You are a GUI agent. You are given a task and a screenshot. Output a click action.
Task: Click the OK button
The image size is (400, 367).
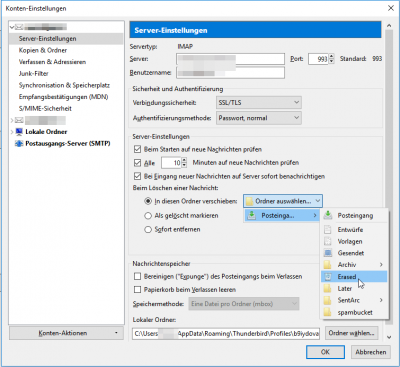pyautogui.click(x=325, y=352)
